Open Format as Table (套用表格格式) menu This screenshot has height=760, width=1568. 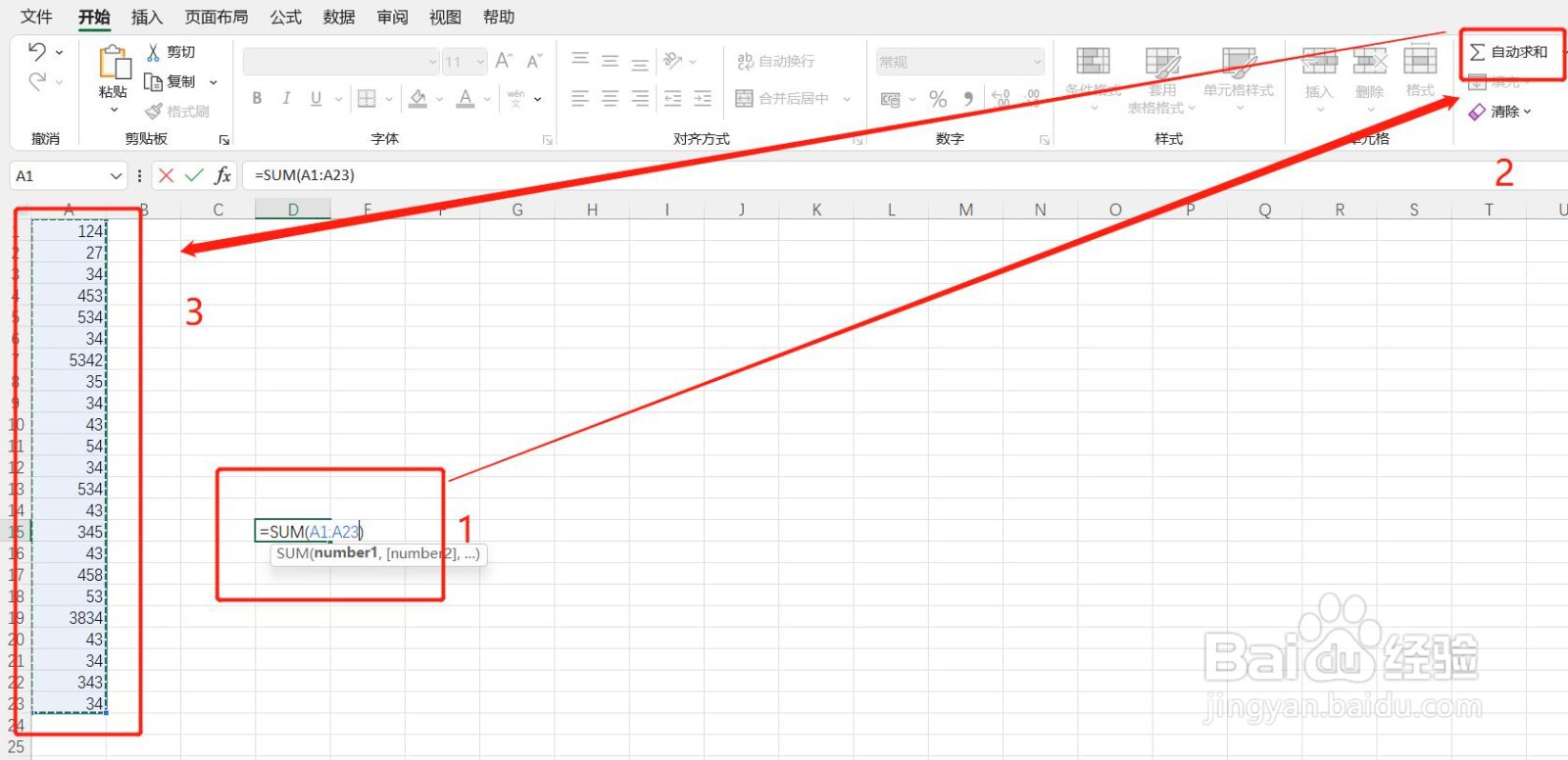click(1162, 79)
